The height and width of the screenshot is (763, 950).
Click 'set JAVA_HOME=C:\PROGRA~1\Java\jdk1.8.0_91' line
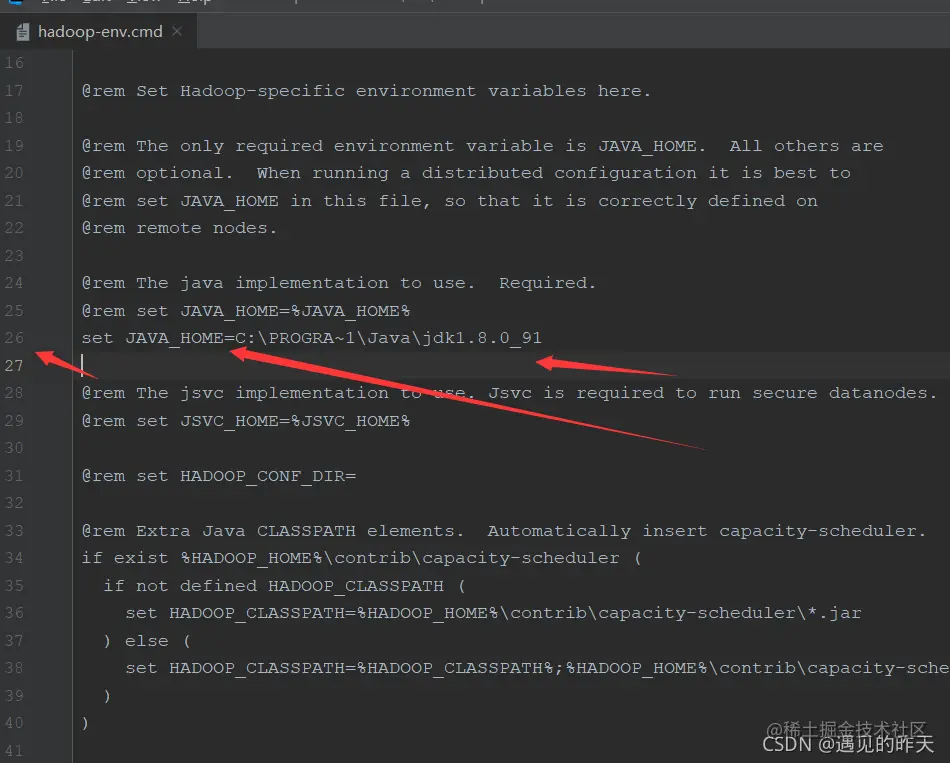311,338
